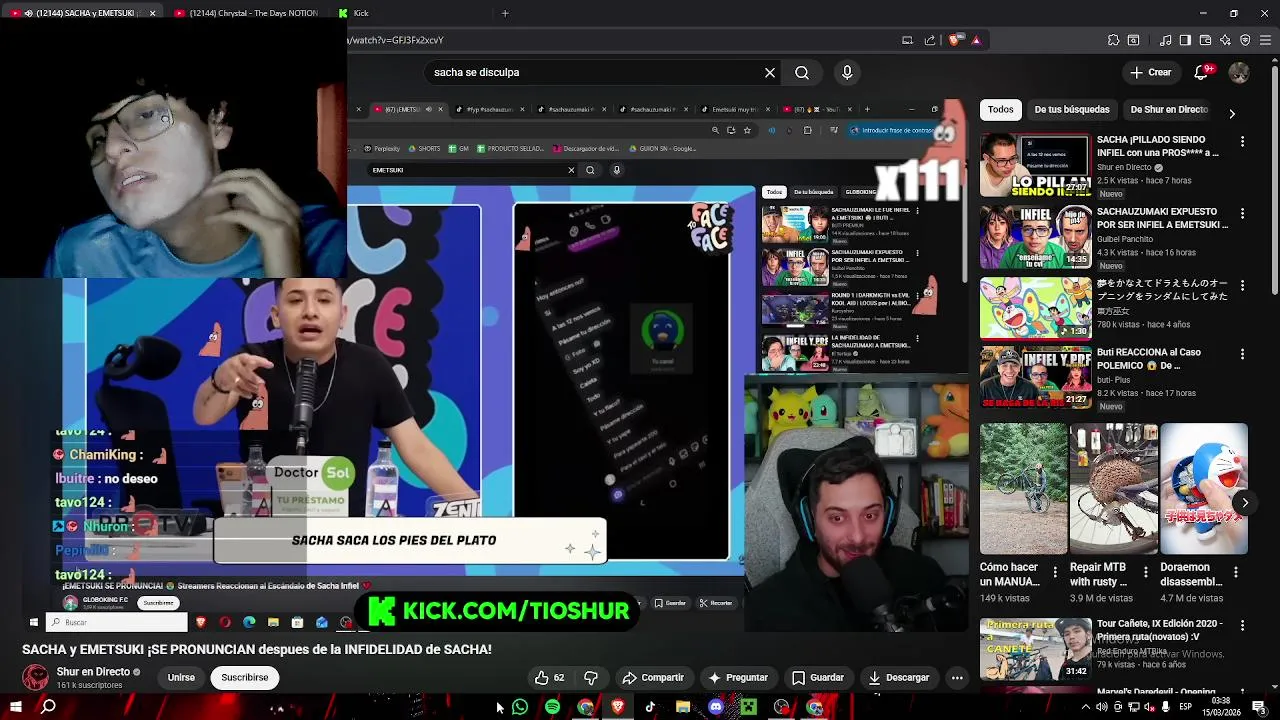Like the video with thumbs up

pos(550,678)
